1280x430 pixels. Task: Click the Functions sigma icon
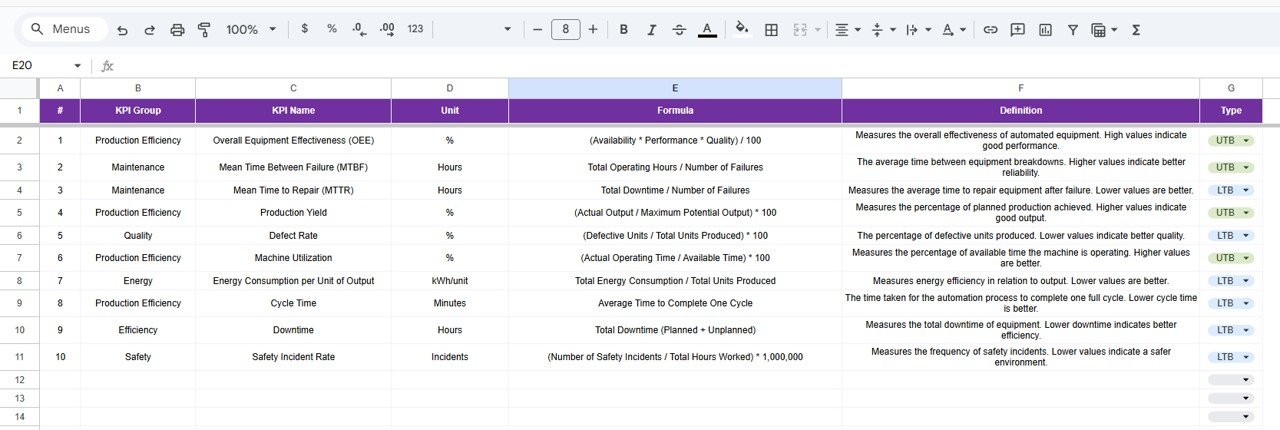1136,30
